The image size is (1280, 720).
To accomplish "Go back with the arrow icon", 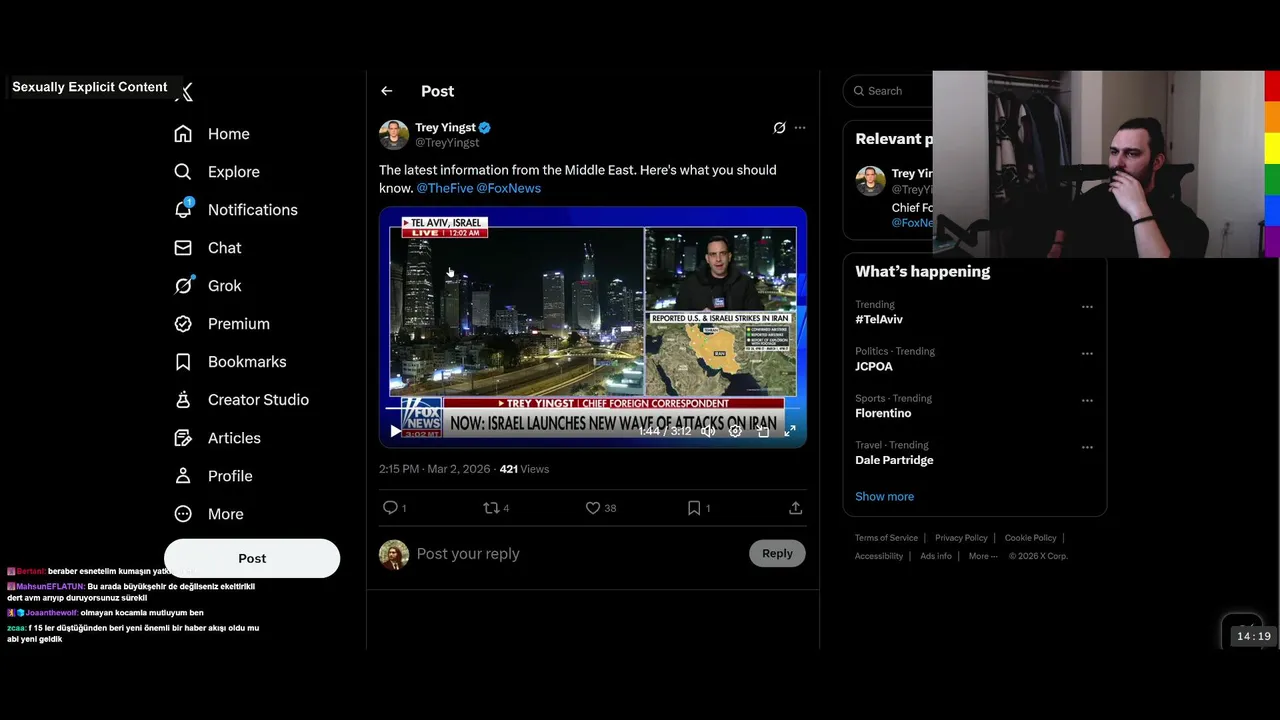I will [x=387, y=91].
